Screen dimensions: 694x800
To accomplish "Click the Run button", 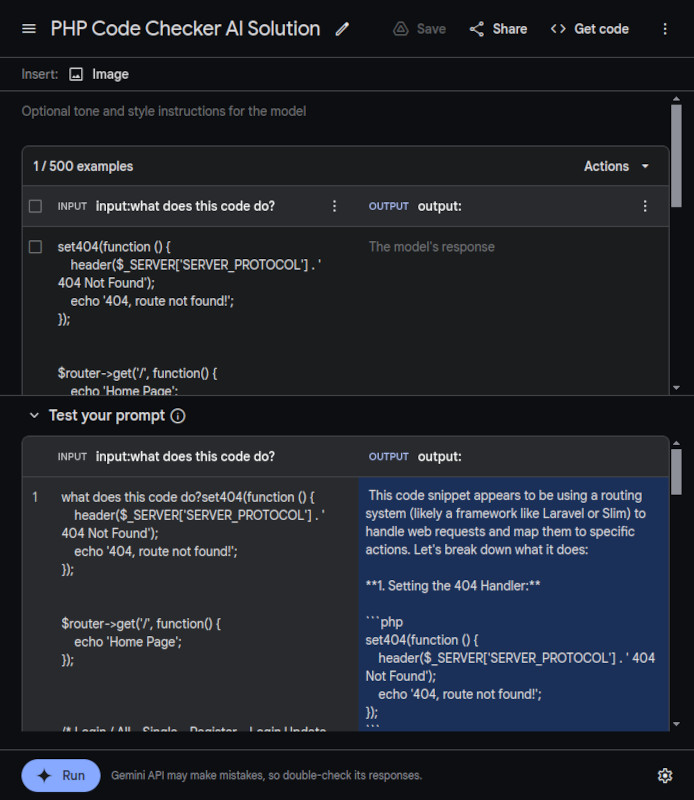I will click(x=61, y=775).
